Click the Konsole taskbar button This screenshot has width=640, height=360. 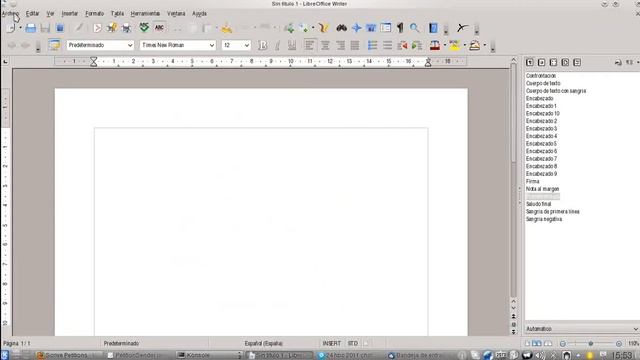pos(209,356)
